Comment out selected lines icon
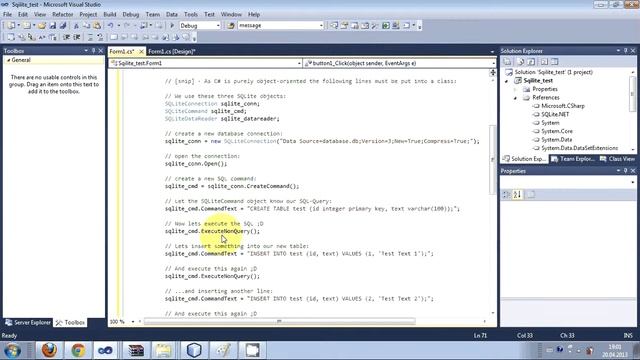The image size is (640, 360). click(90, 37)
